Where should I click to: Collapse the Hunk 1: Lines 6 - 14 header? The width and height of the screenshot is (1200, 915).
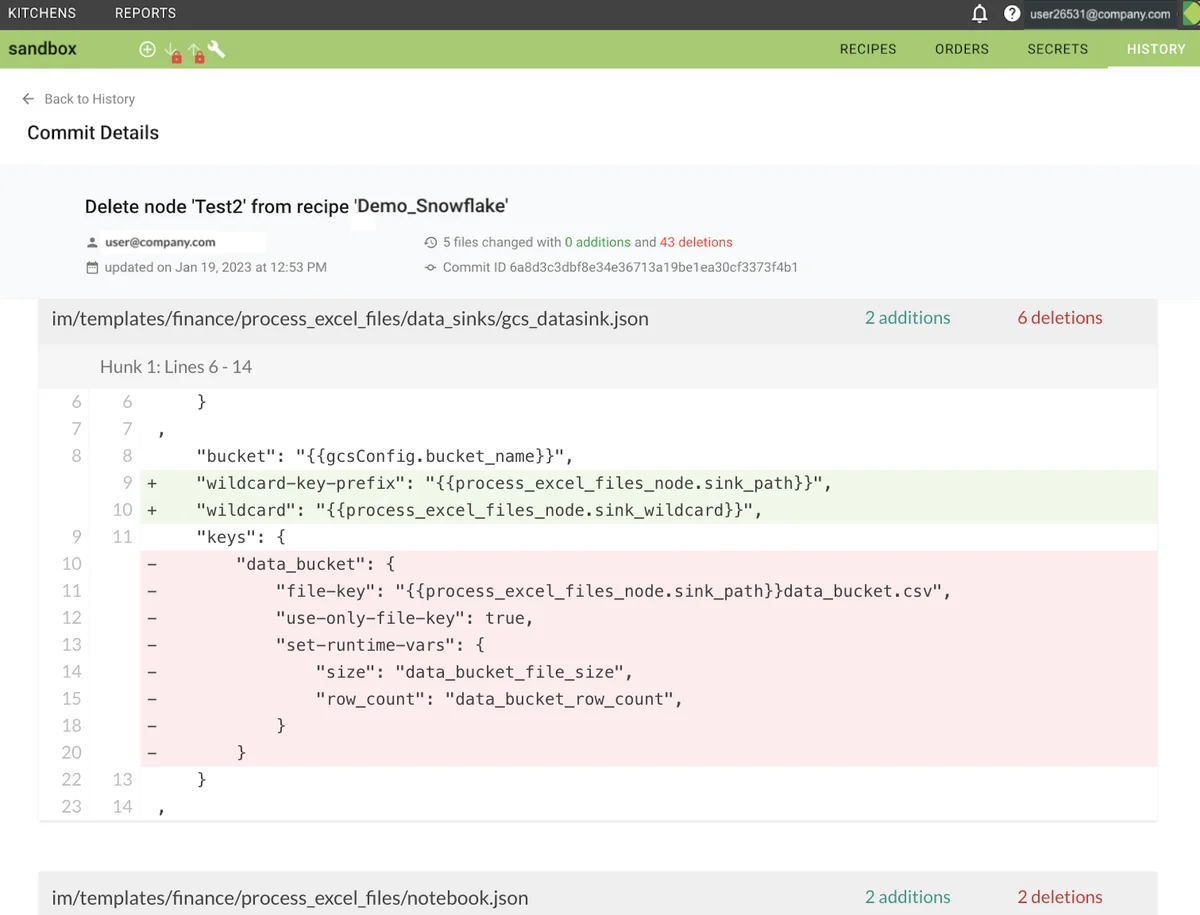pos(175,367)
